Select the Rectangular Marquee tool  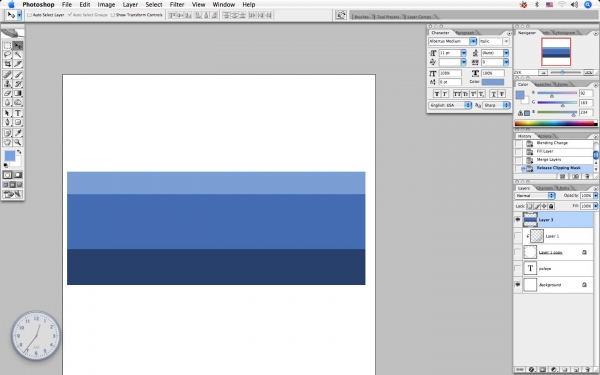click(7, 46)
